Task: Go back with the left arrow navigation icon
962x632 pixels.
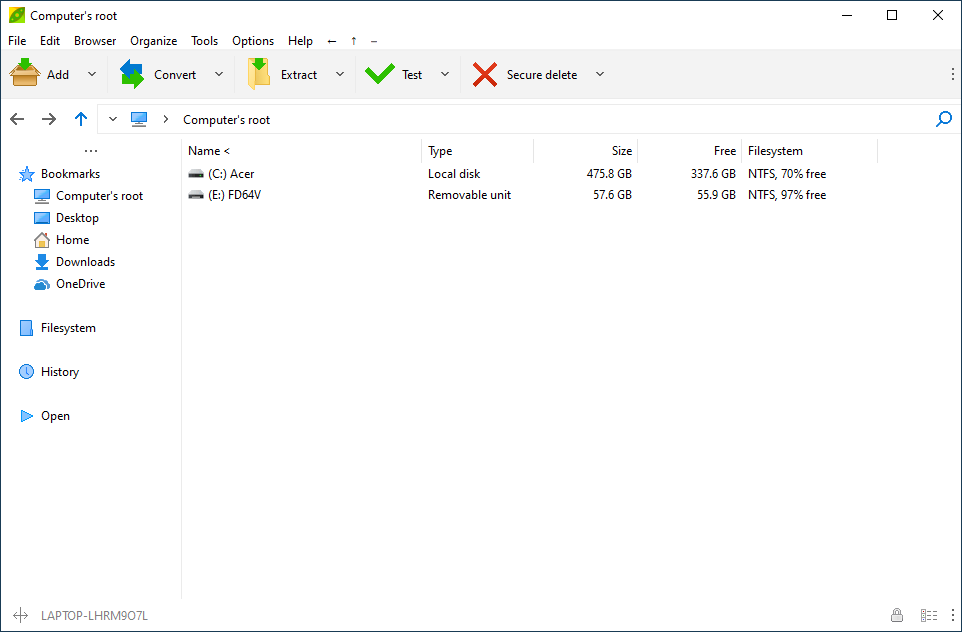Action: click(x=17, y=119)
